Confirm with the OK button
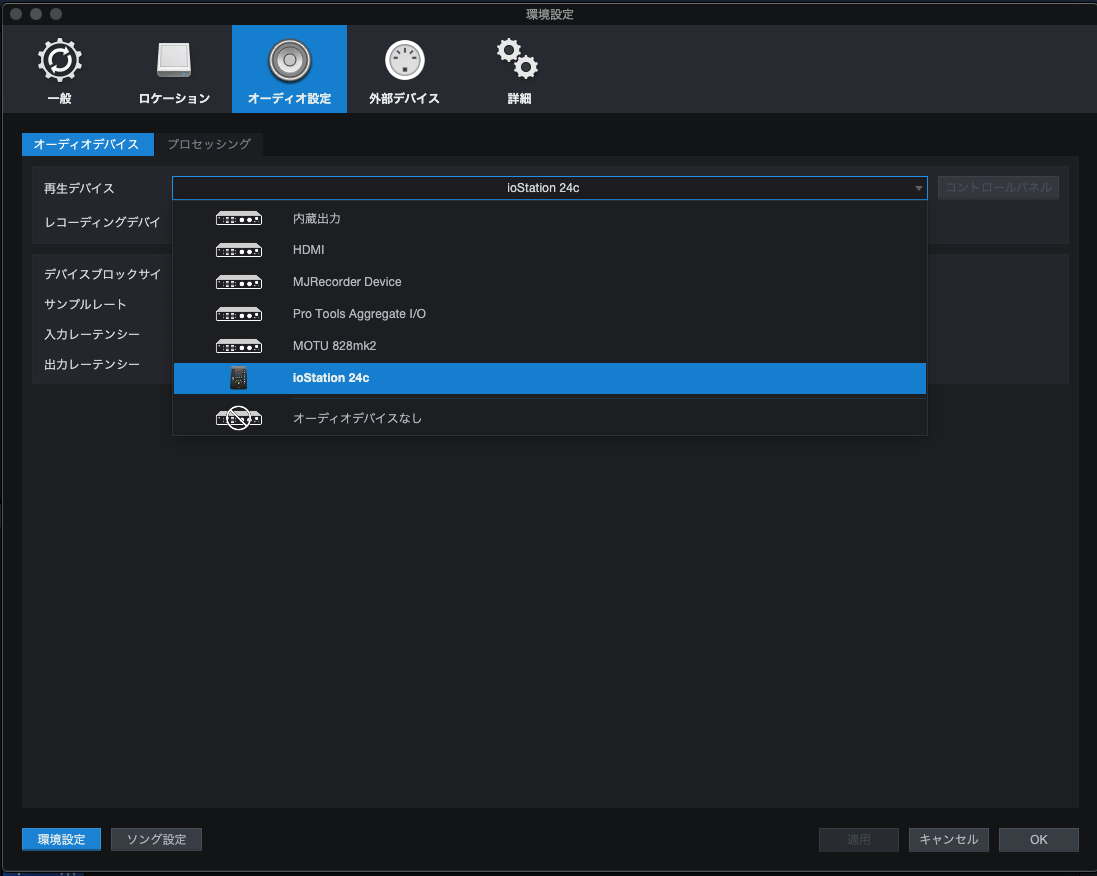Viewport: 1097px width, 876px height. [1038, 840]
